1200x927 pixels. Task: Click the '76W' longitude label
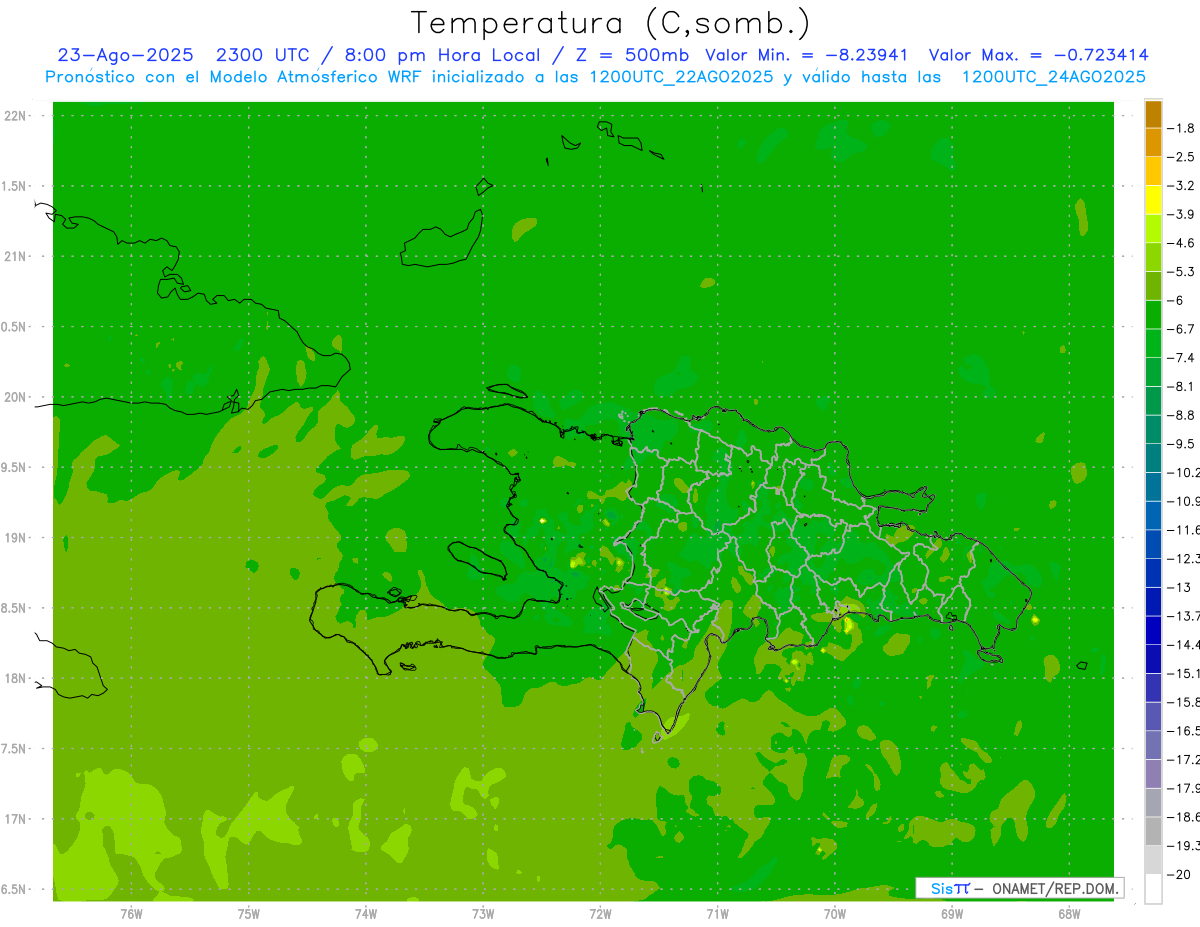pyautogui.click(x=131, y=913)
